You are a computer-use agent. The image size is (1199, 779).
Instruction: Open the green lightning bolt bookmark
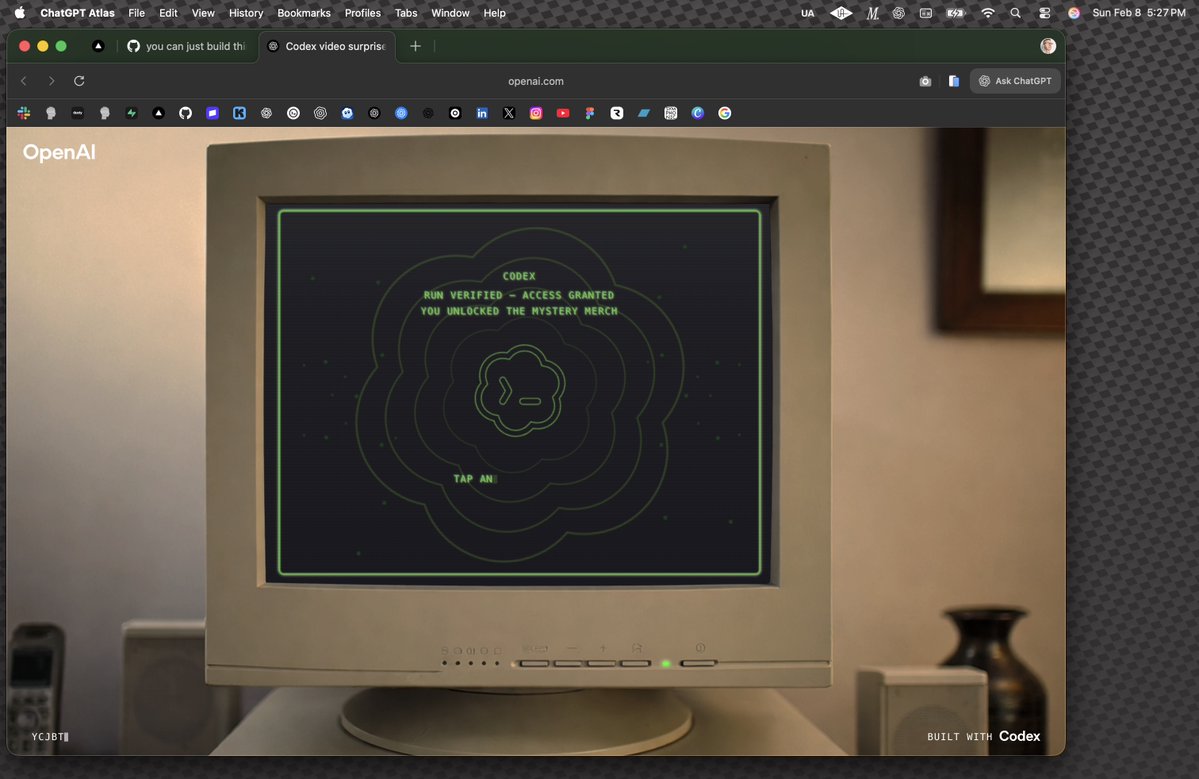(x=132, y=113)
